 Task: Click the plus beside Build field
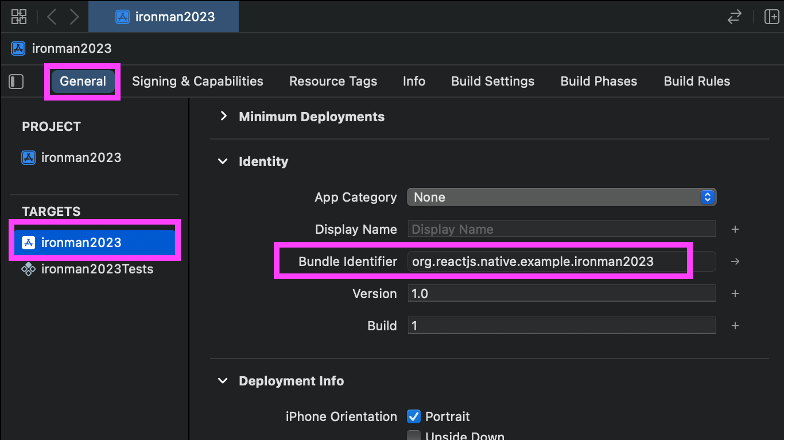click(x=735, y=326)
